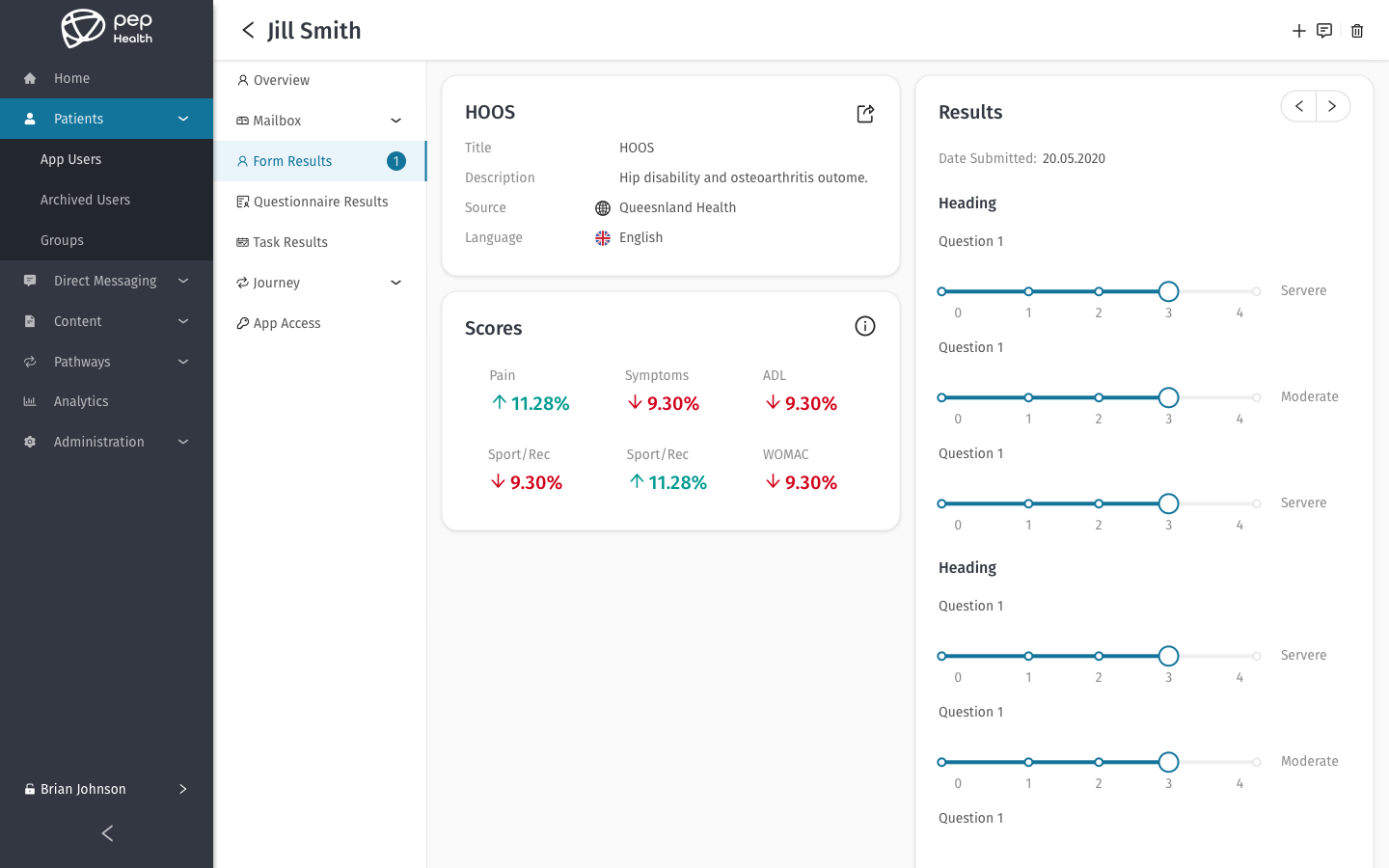Click slider handle of first Moderate question
Image resolution: width=1389 pixels, height=868 pixels.
point(1168,397)
